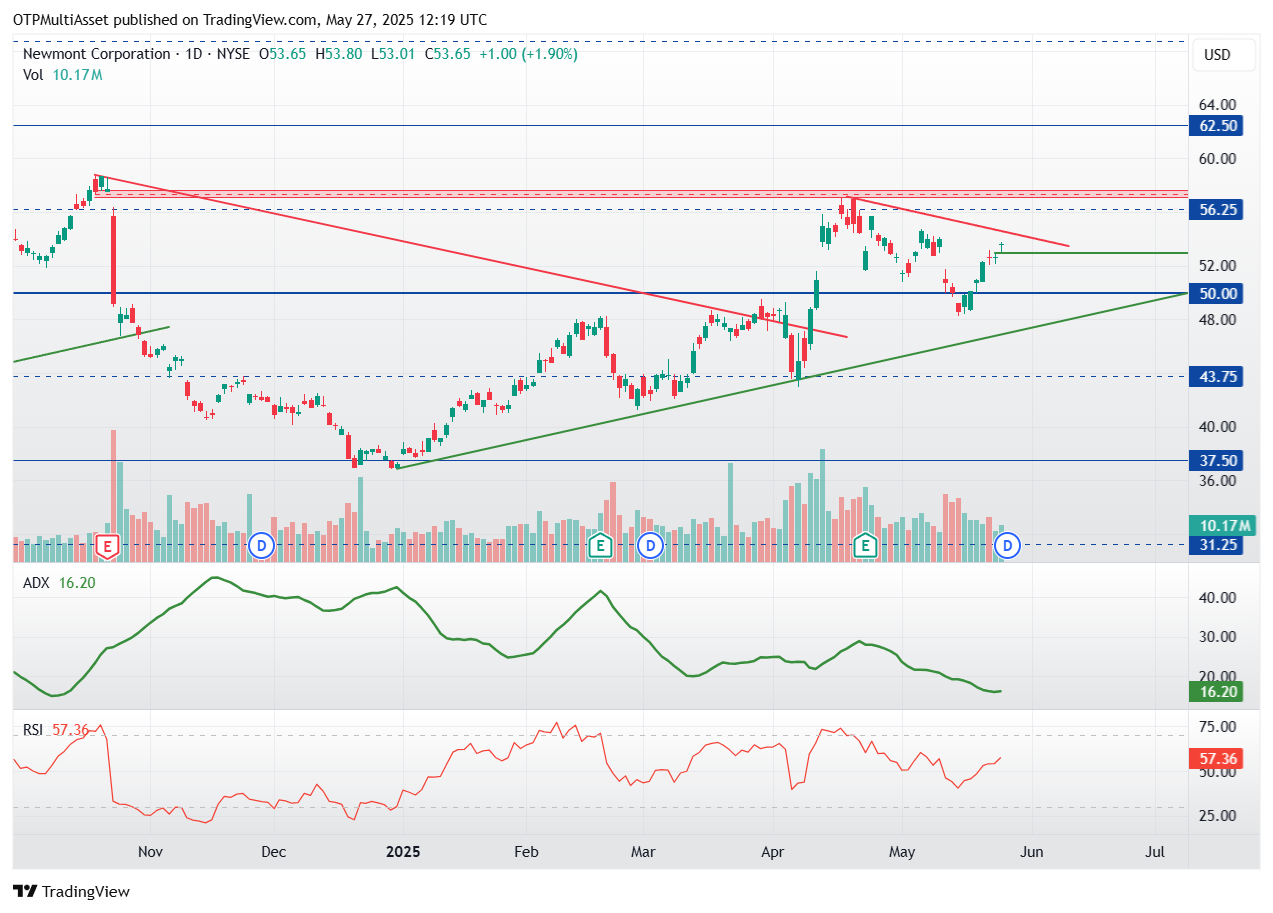Image resolution: width=1273 pixels, height=913 pixels.
Task: Select the 37.50 price level label
Action: (1215, 461)
